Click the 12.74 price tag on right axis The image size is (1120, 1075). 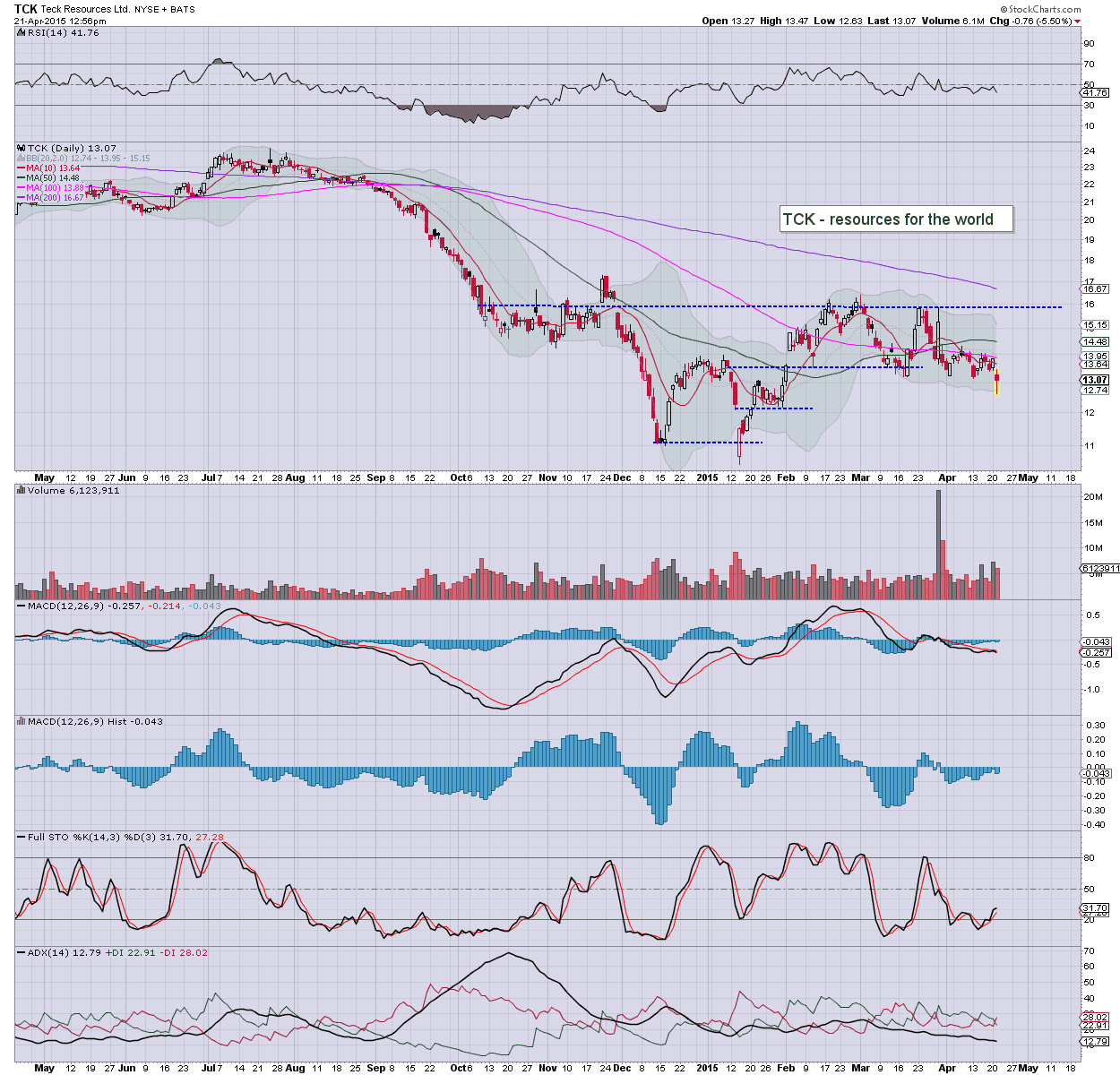pos(1095,390)
